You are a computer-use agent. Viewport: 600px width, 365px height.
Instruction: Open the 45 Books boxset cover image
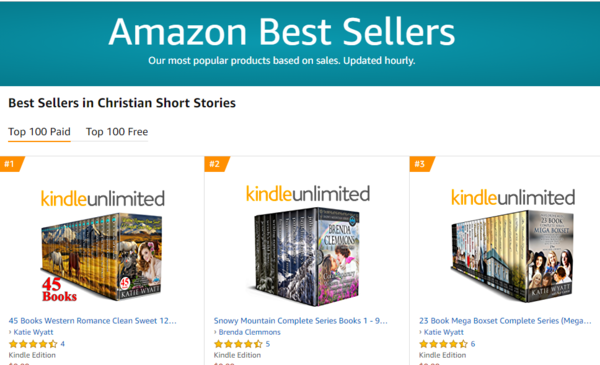pos(101,258)
